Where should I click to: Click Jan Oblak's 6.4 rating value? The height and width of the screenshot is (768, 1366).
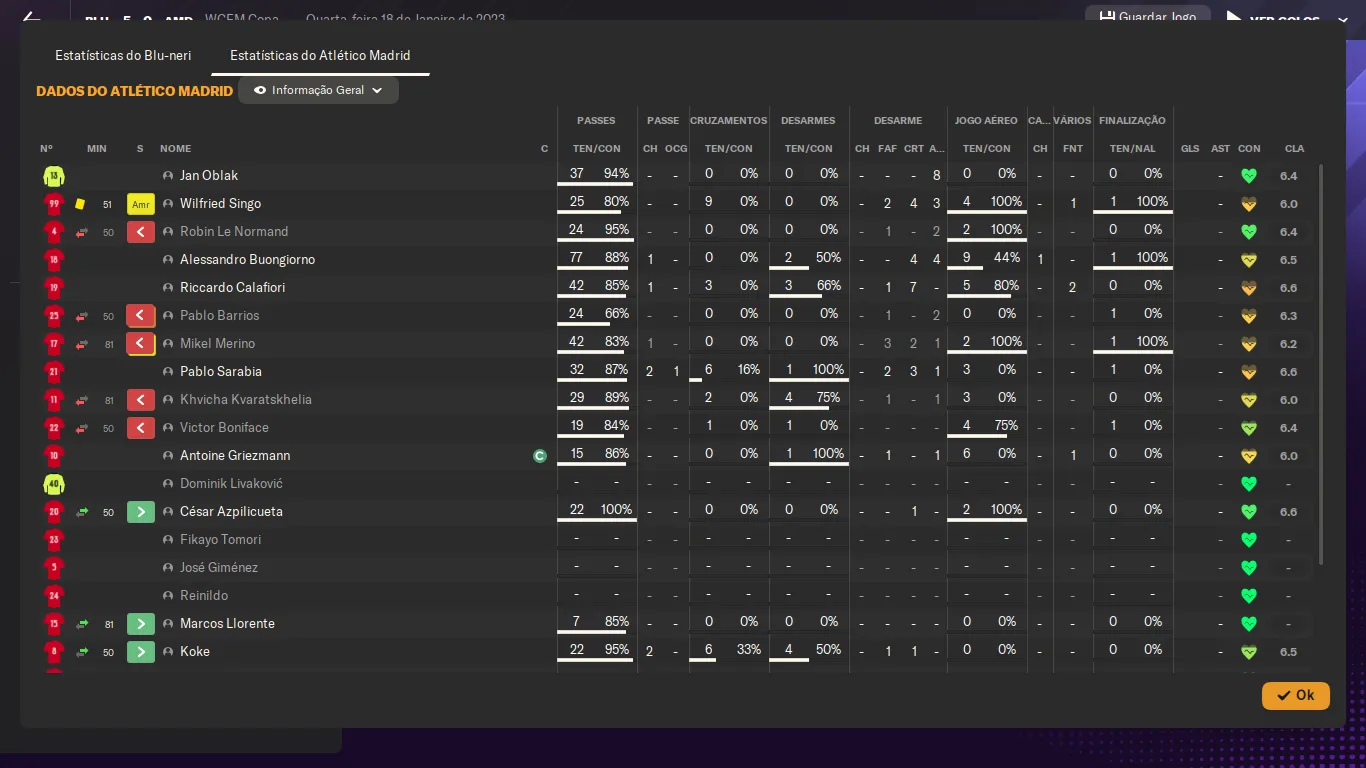(x=1288, y=176)
